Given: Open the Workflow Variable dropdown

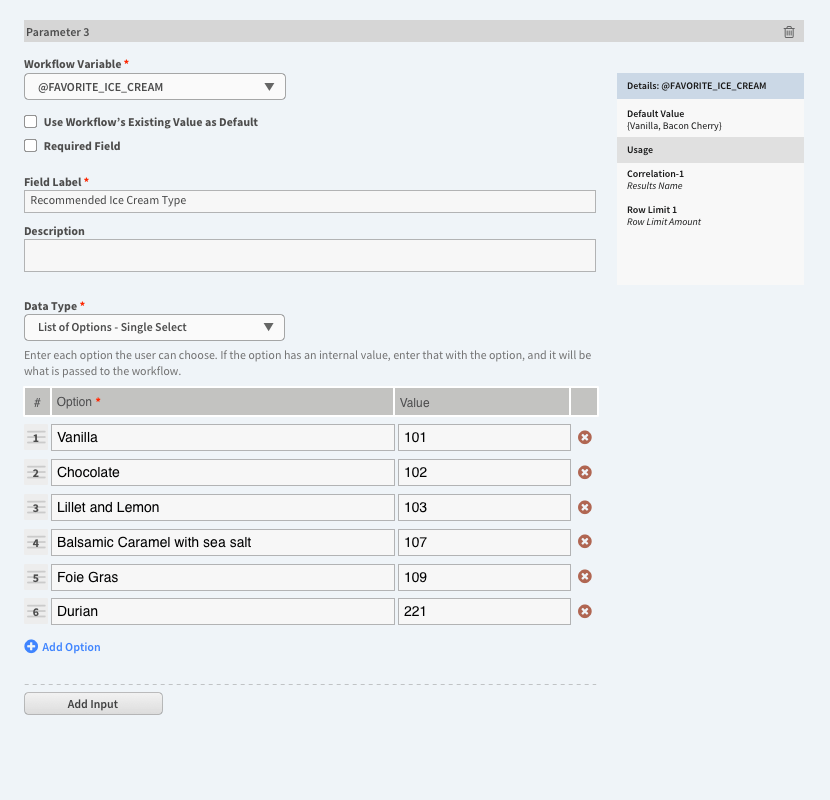Looking at the screenshot, I should pyautogui.click(x=155, y=87).
